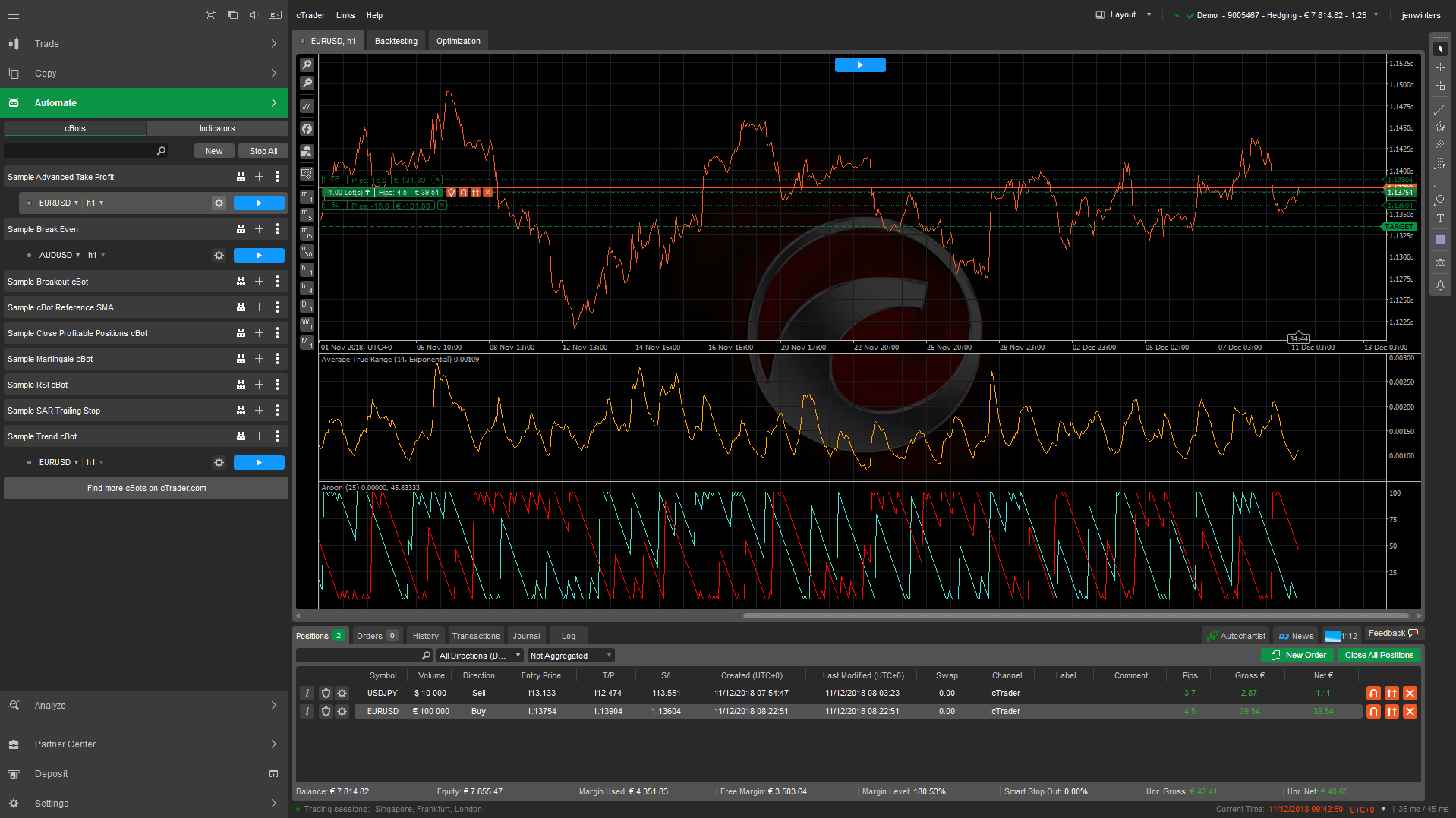Open protection shield for EURUSD position
The width and height of the screenshot is (1456, 818).
(326, 712)
